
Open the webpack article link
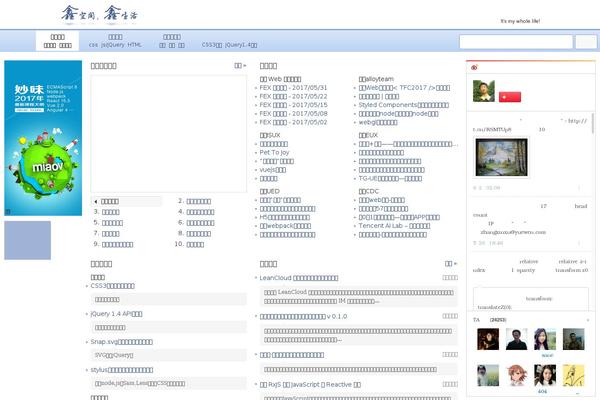(285, 226)
